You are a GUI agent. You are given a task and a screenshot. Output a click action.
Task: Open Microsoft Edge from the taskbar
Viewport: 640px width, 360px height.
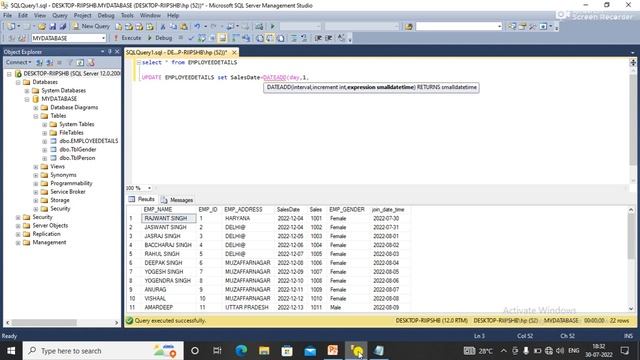coord(241,351)
